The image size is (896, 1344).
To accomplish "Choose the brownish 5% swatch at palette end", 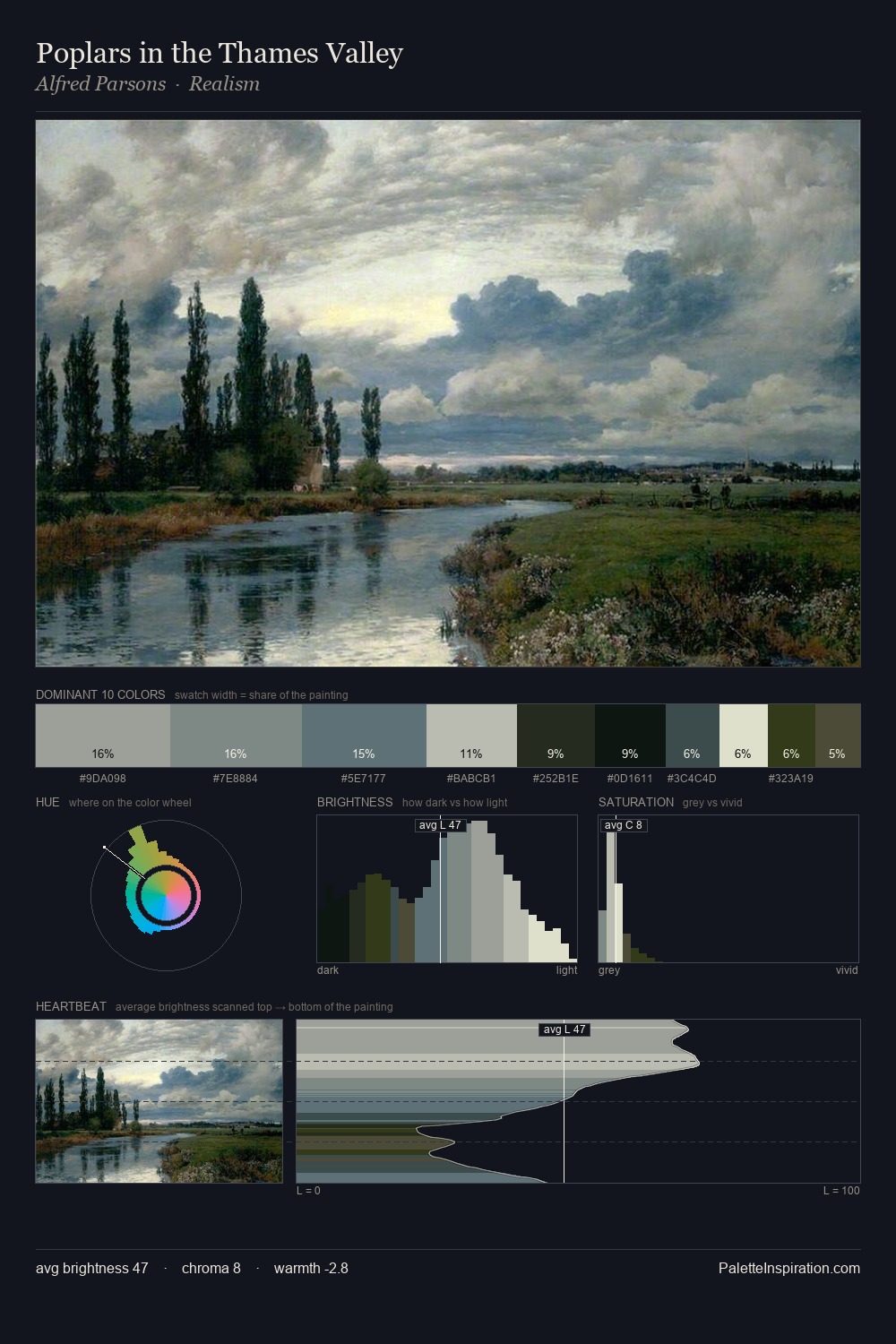I will click(x=837, y=736).
